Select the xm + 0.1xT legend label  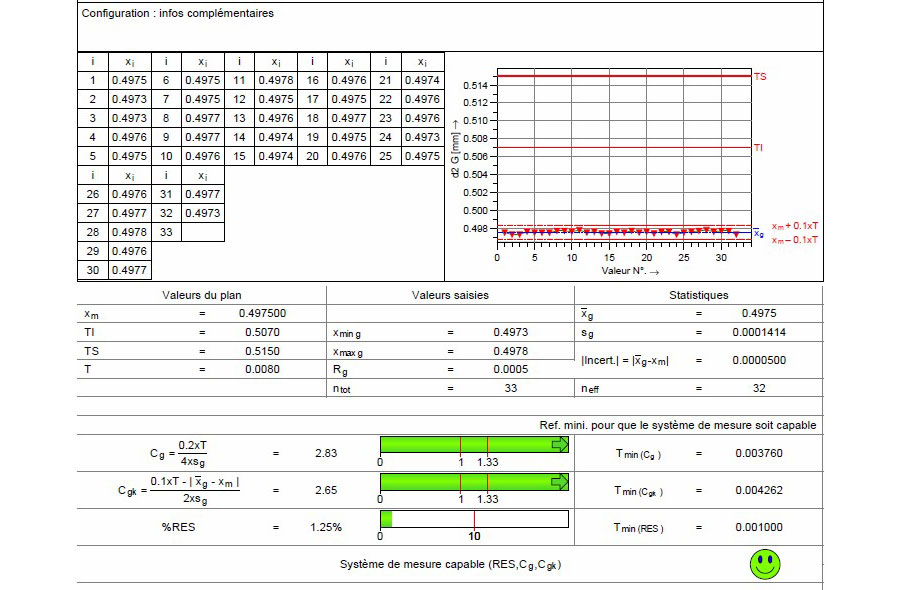coord(795,226)
